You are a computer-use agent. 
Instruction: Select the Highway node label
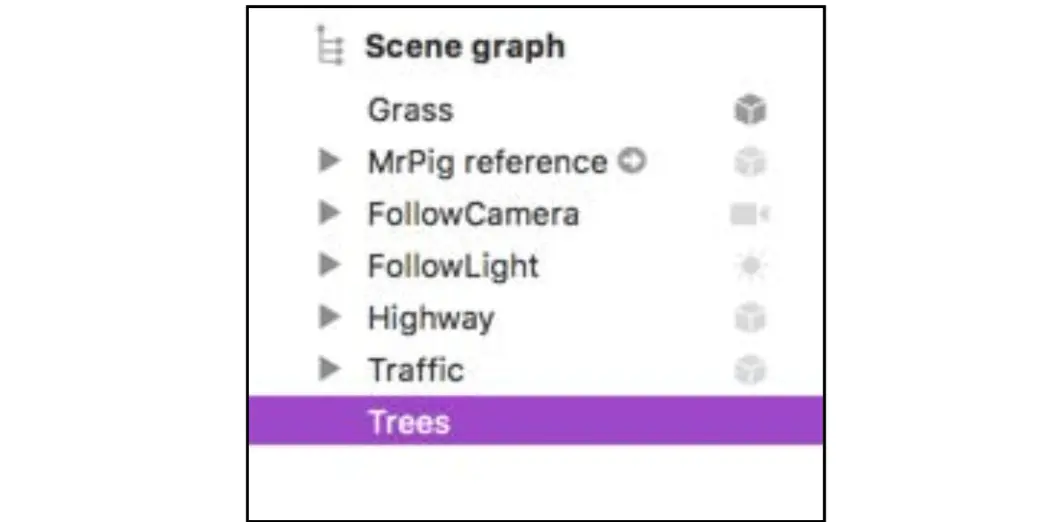pos(431,318)
